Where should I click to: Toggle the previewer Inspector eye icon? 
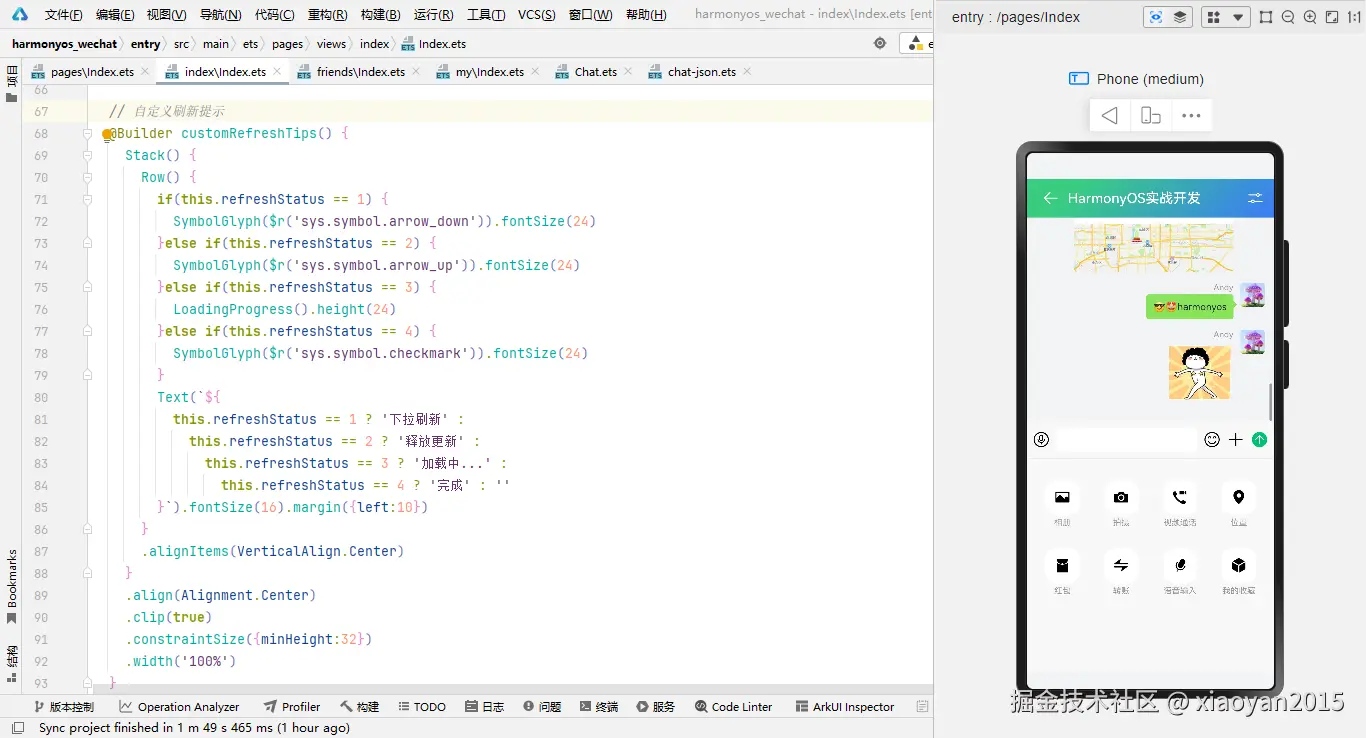coord(1156,17)
